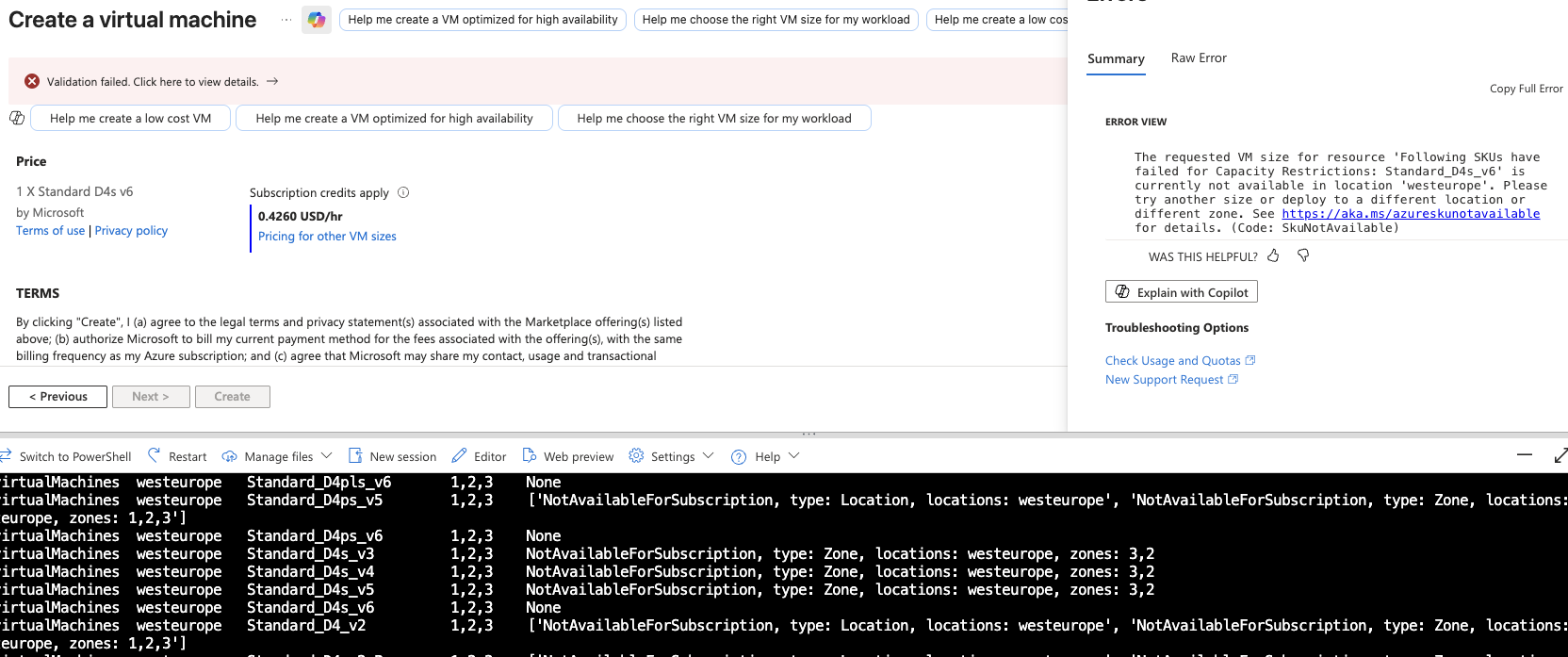The image size is (1568, 657).
Task: Open New Support Request link
Action: 1165,379
